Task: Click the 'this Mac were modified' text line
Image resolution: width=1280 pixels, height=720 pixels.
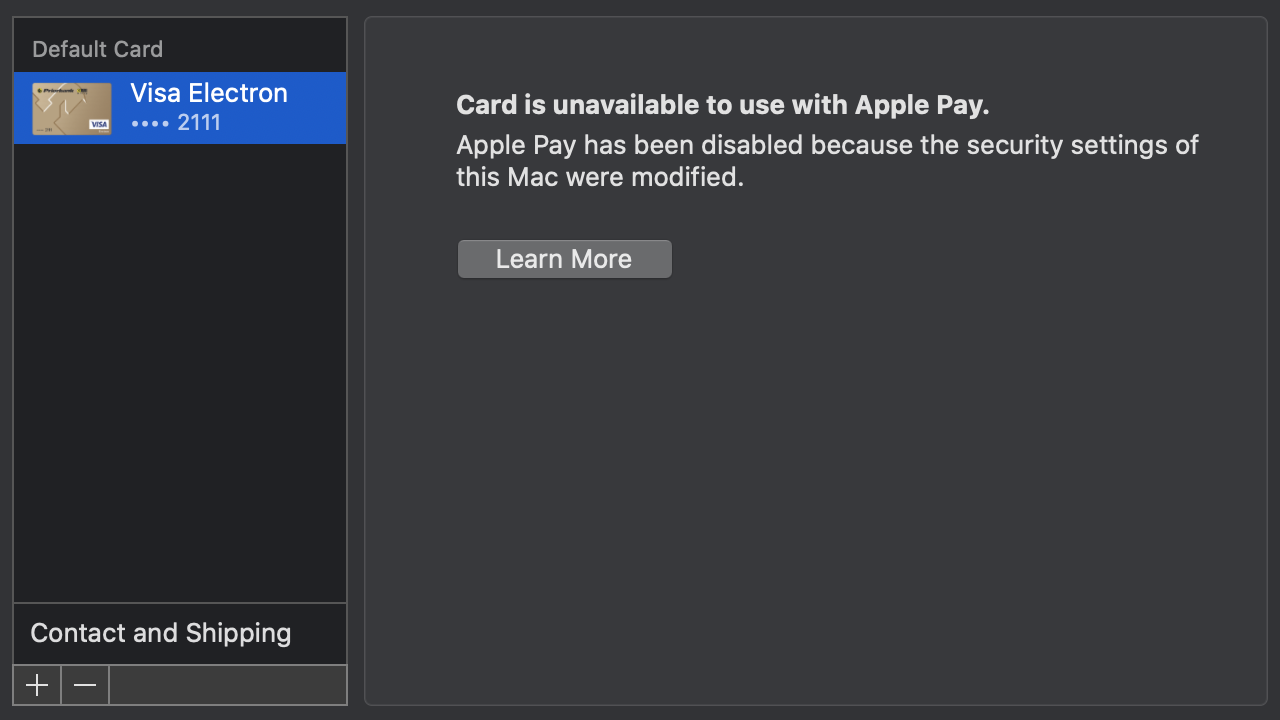Action: point(600,177)
